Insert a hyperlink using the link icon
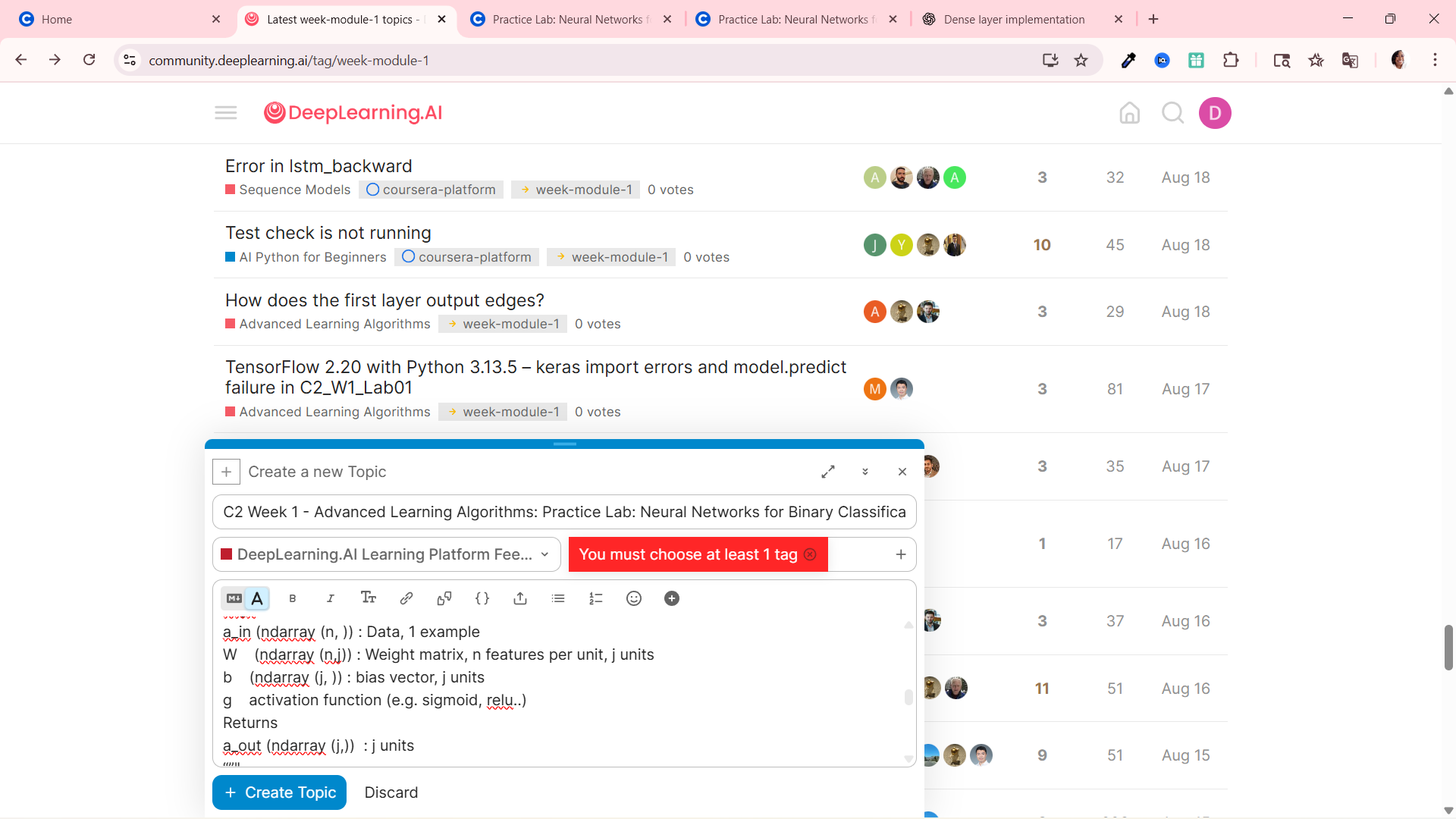The width and height of the screenshot is (1456, 819). coord(406,598)
